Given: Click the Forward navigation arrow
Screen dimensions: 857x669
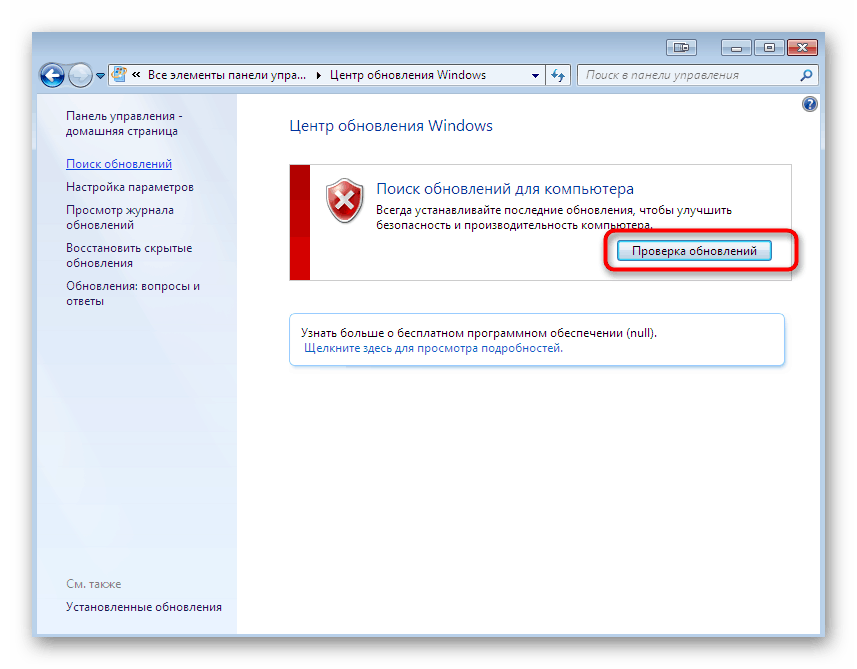Looking at the screenshot, I should 80,75.
